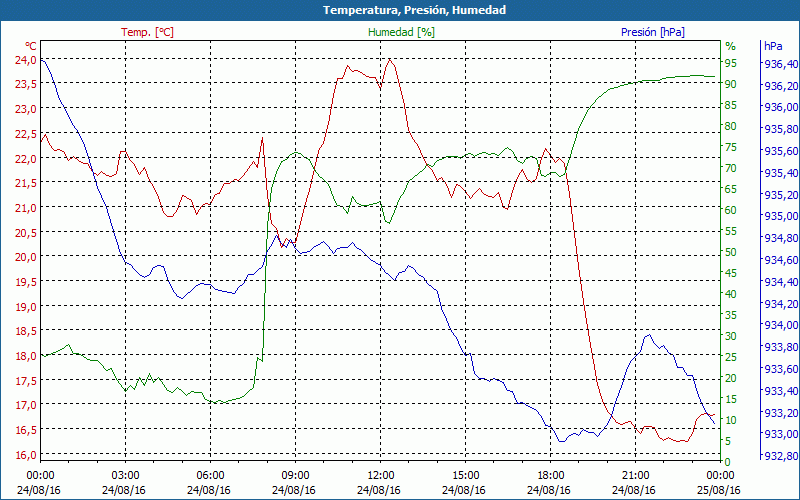Click the 18:00 time axis label
This screenshot has width=800, height=500.
[x=551, y=475]
